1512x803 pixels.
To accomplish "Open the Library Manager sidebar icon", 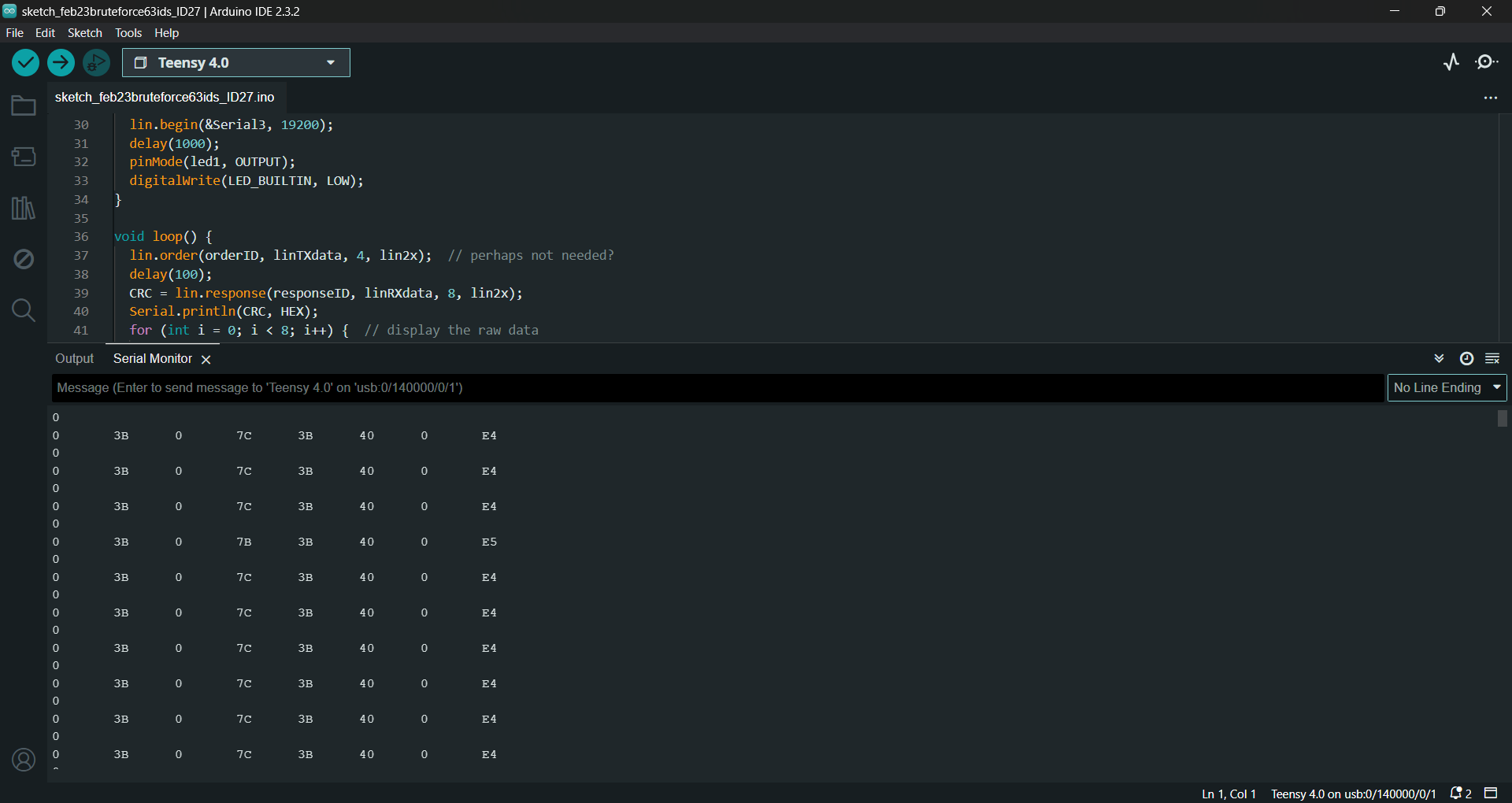I will click(24, 209).
